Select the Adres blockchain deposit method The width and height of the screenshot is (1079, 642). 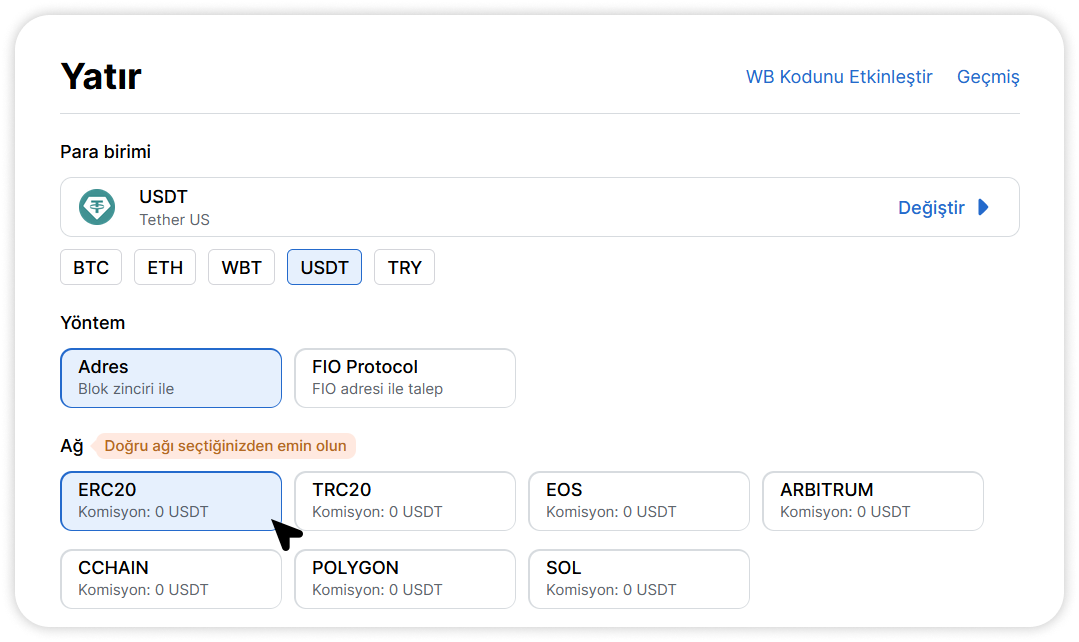pos(171,378)
